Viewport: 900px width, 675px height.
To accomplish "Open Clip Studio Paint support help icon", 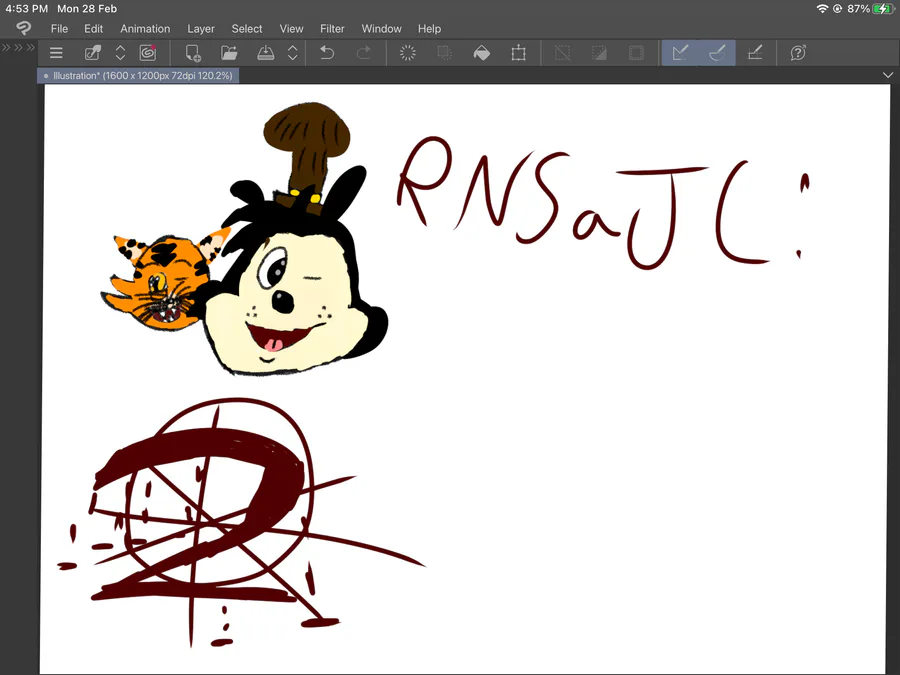I will pos(798,53).
